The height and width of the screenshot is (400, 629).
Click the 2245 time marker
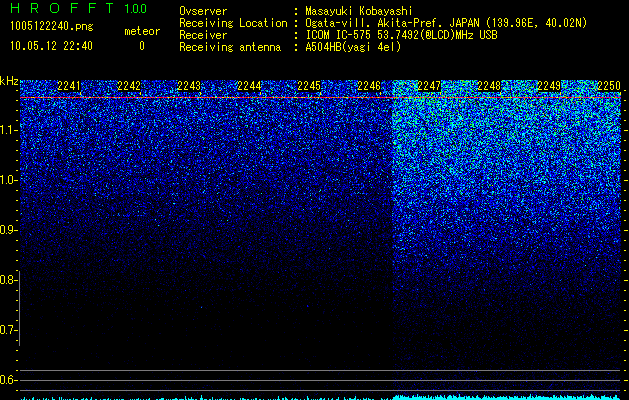click(309, 86)
